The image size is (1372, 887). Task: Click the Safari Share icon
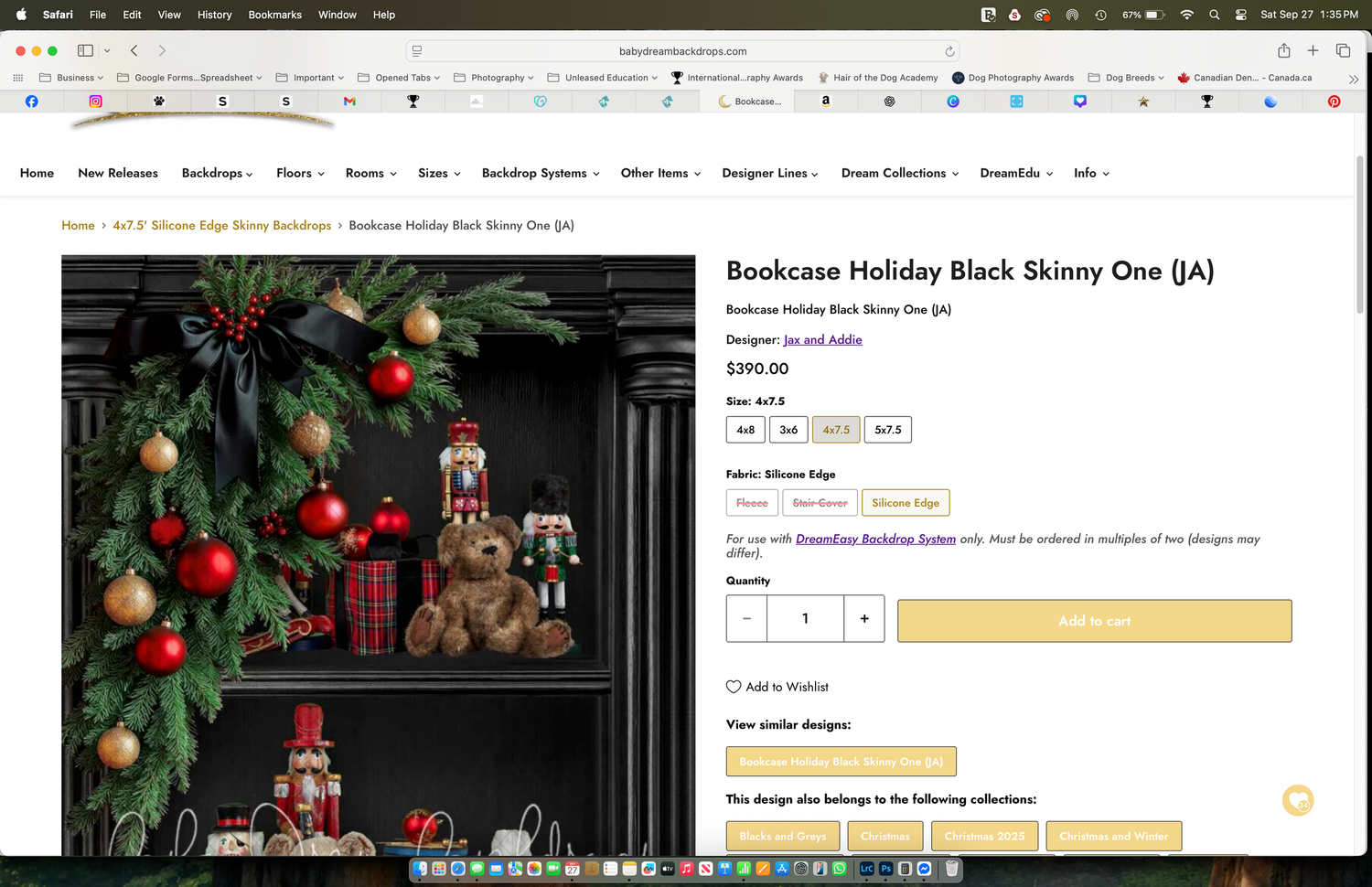pyautogui.click(x=1284, y=51)
